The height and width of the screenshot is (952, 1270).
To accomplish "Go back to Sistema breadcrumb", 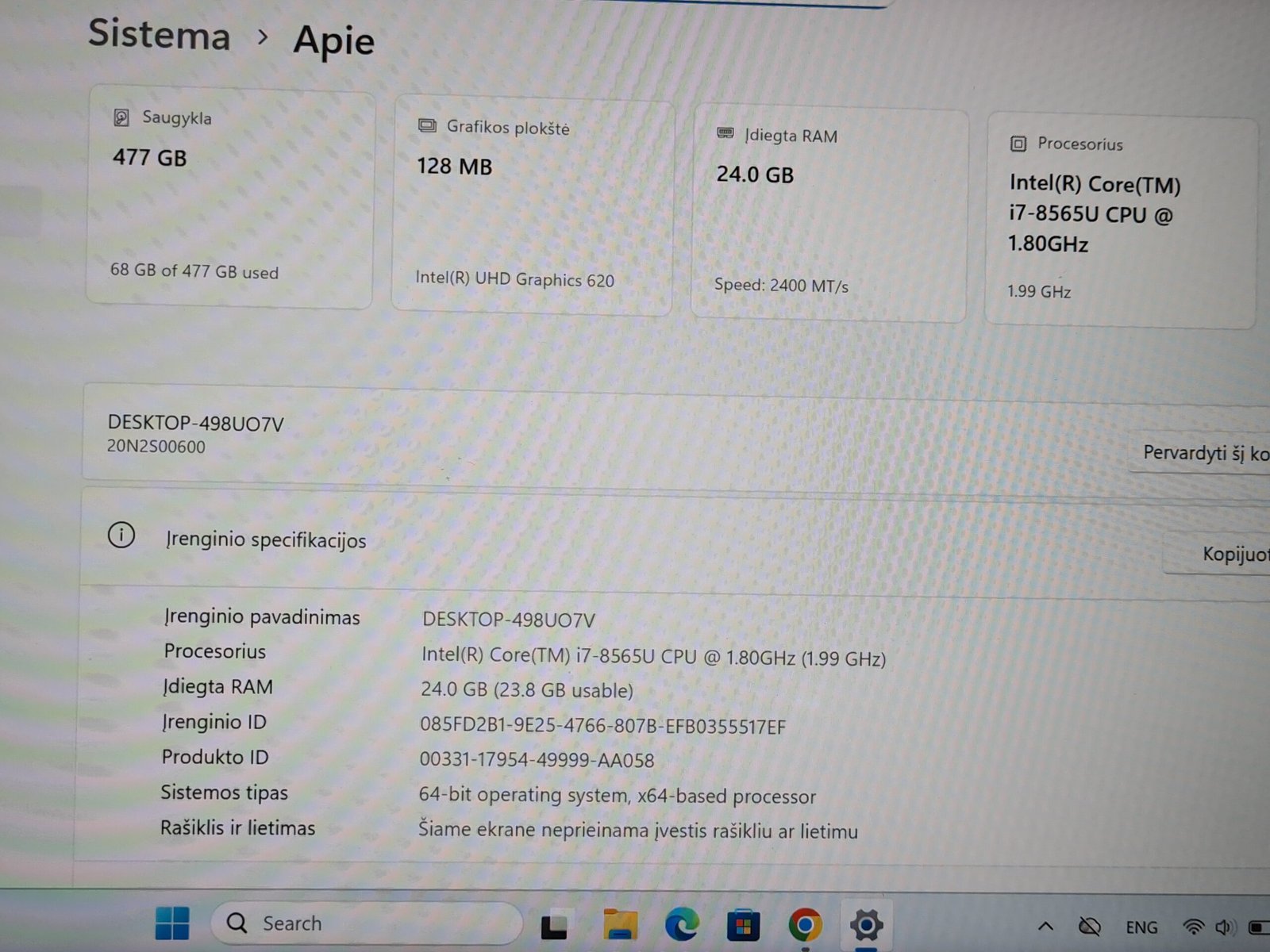I will (159, 35).
